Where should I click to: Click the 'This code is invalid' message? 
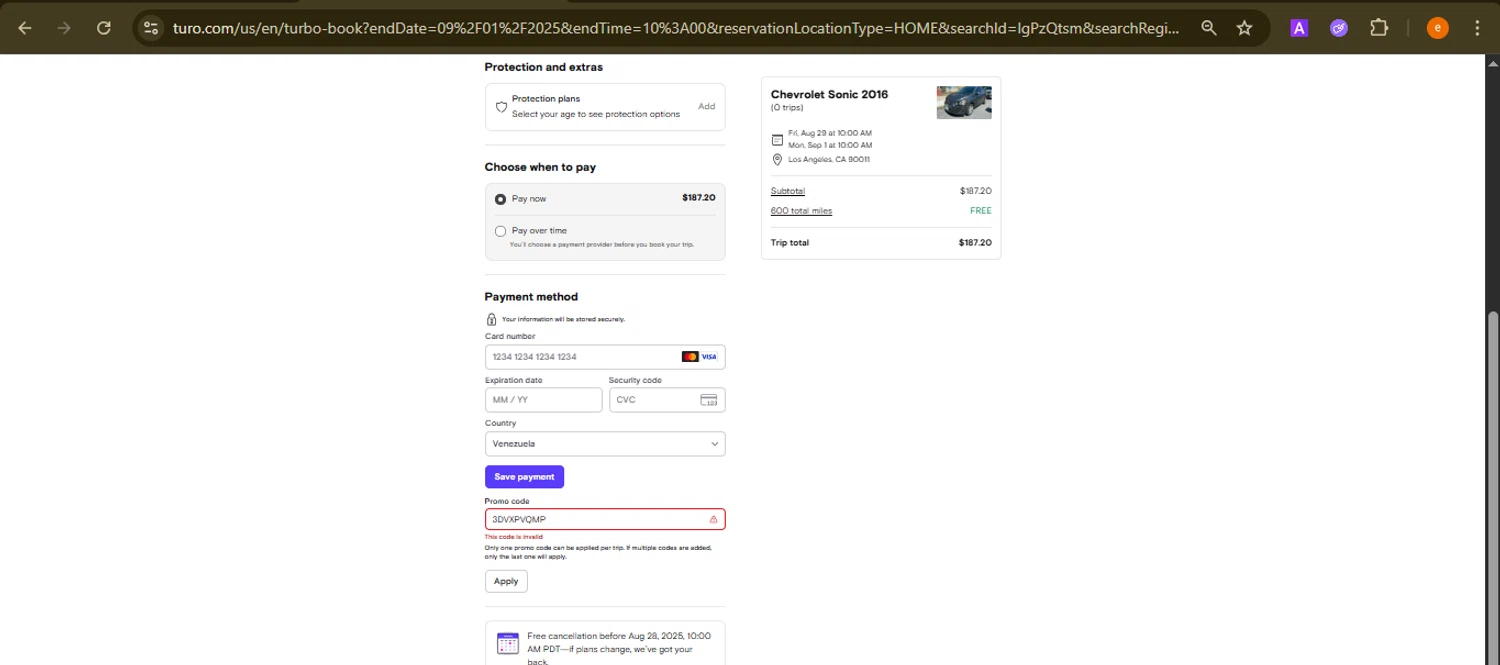pos(514,537)
